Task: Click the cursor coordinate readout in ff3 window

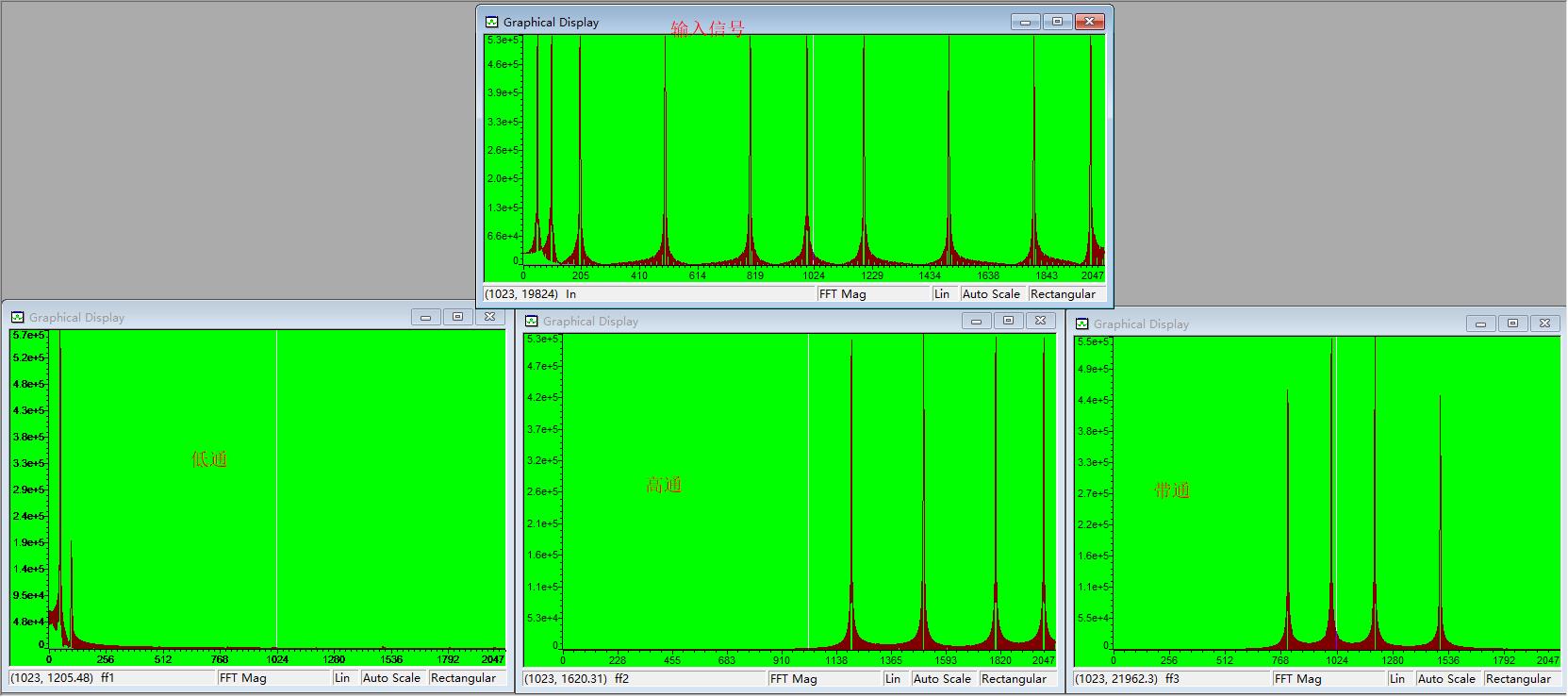Action: pyautogui.click(x=1116, y=679)
